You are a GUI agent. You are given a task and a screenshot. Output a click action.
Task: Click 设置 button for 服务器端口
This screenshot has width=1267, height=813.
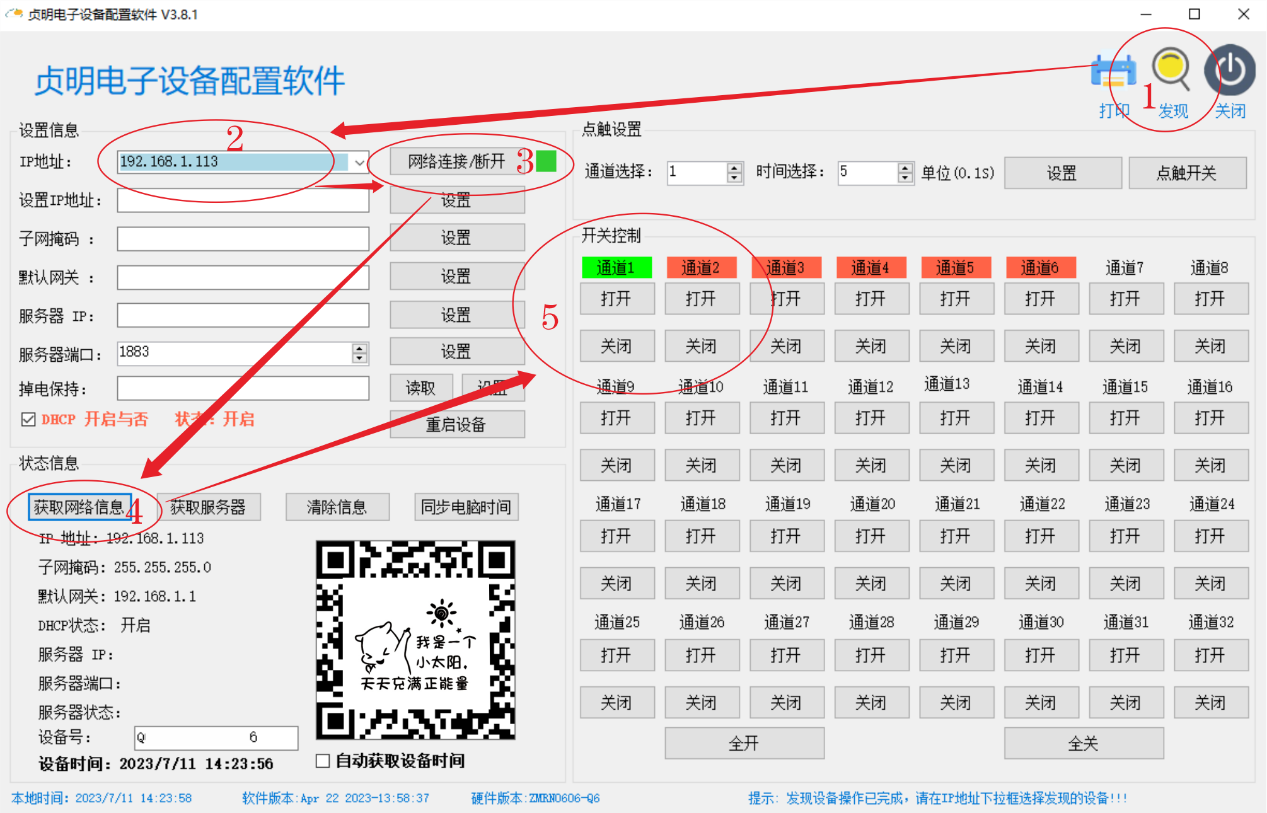click(457, 352)
